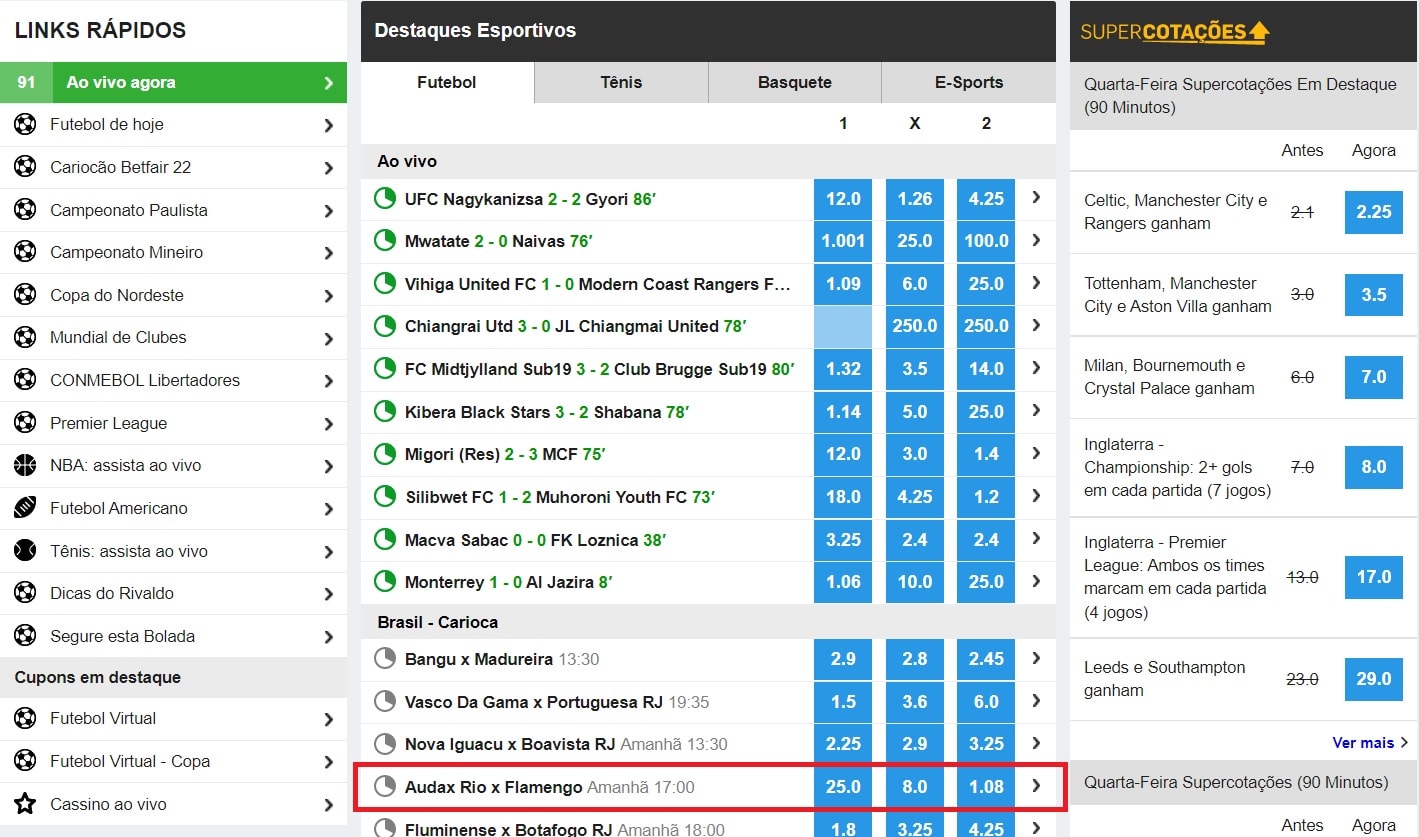Click soccer icon beside Futebol Virtual - Copa

(x=25, y=761)
